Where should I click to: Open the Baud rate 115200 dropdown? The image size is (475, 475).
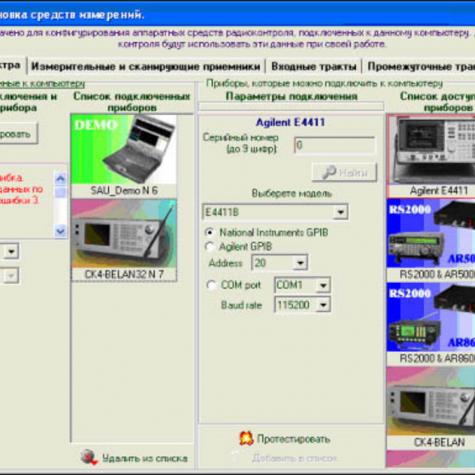pyautogui.click(x=323, y=305)
